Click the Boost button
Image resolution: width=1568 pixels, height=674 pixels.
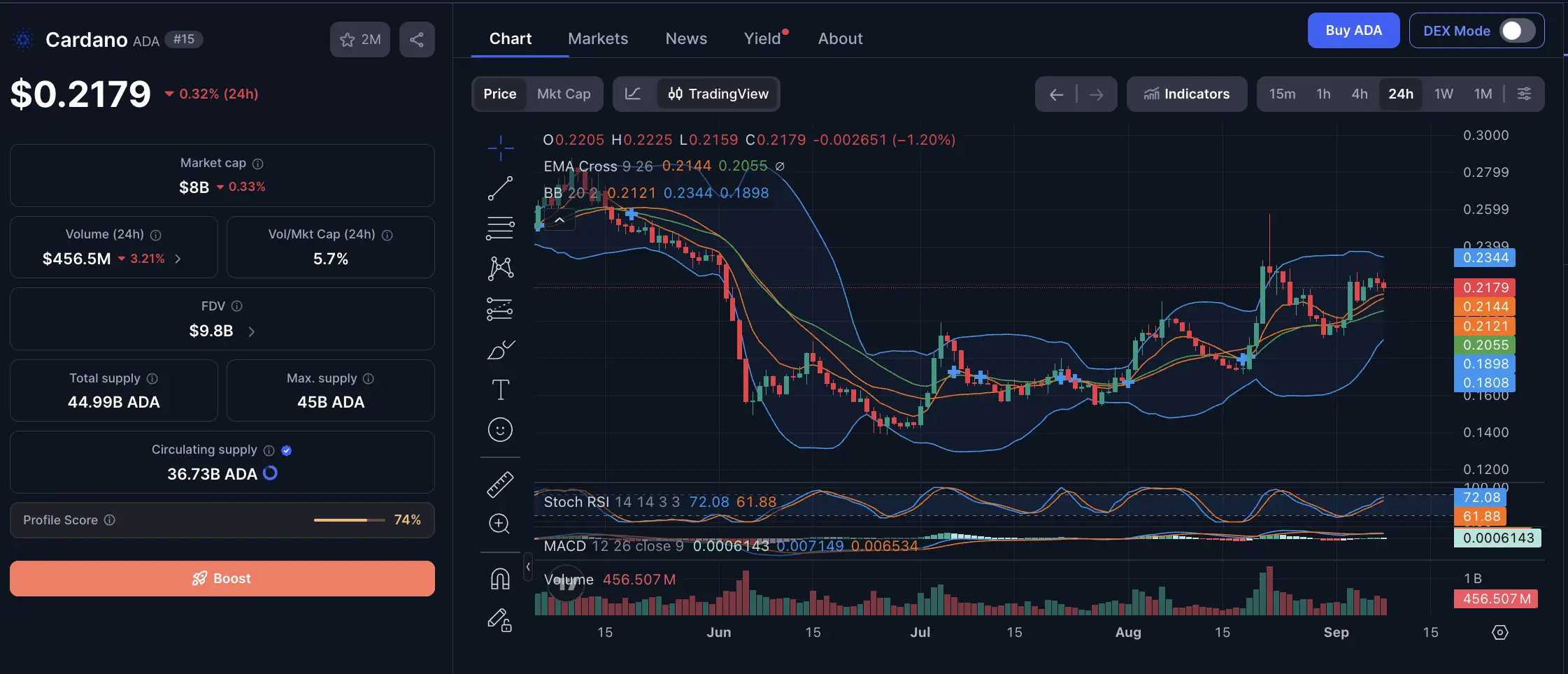(x=222, y=578)
